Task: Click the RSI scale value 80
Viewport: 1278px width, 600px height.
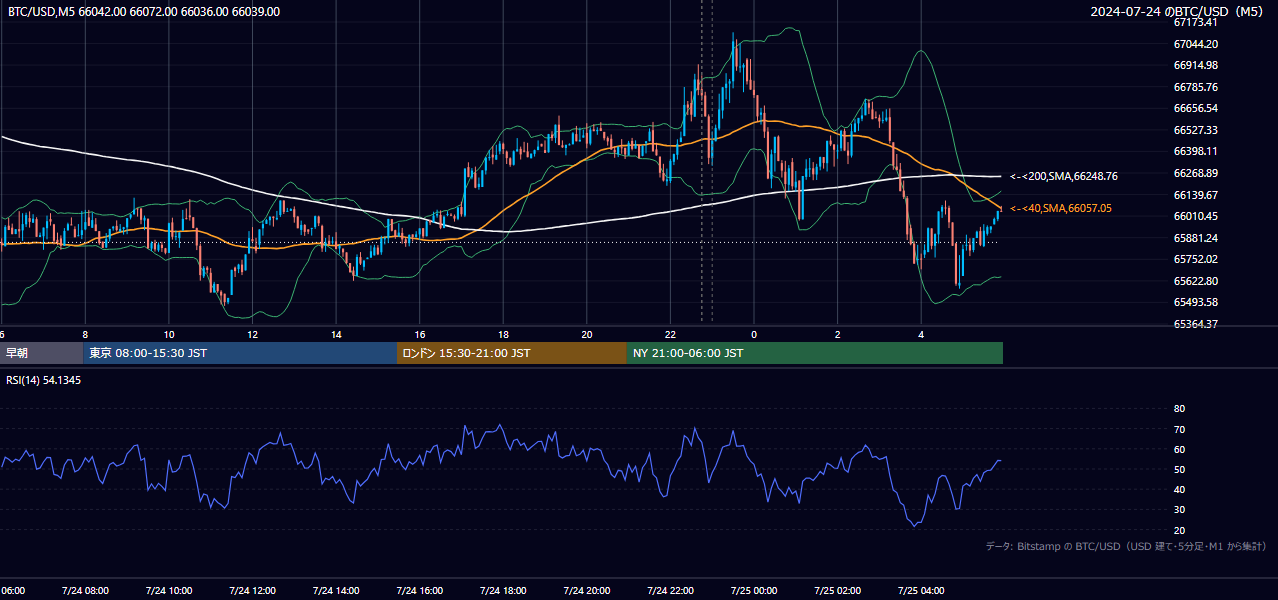Action: tap(1179, 409)
